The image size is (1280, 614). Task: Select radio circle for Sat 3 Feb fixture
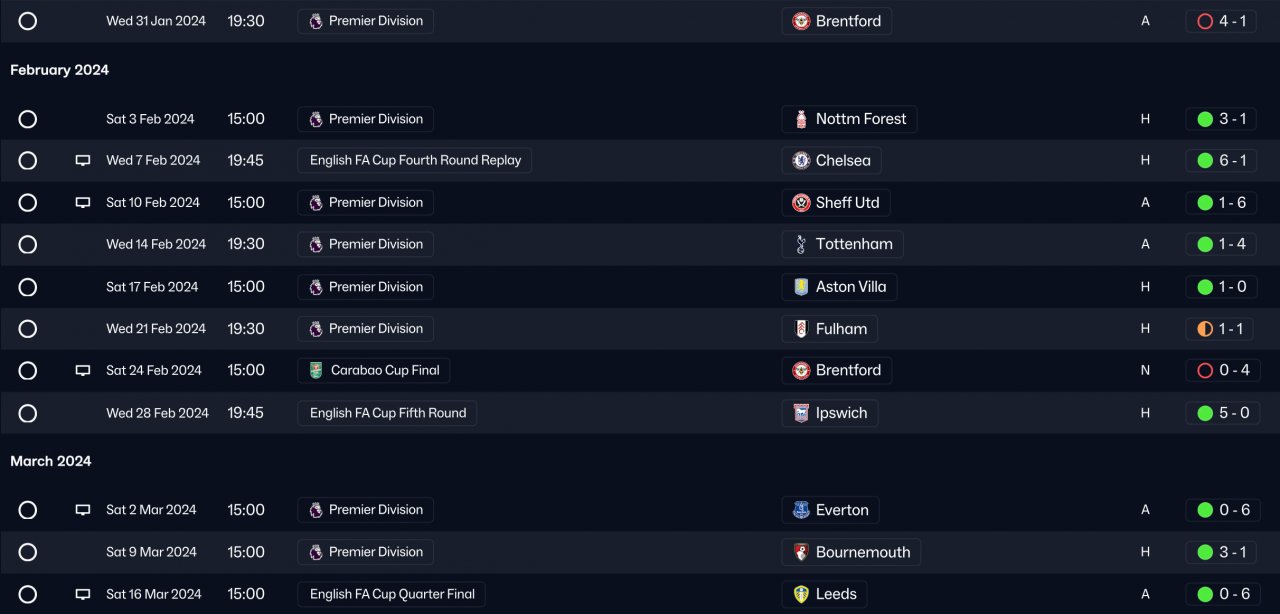click(28, 119)
